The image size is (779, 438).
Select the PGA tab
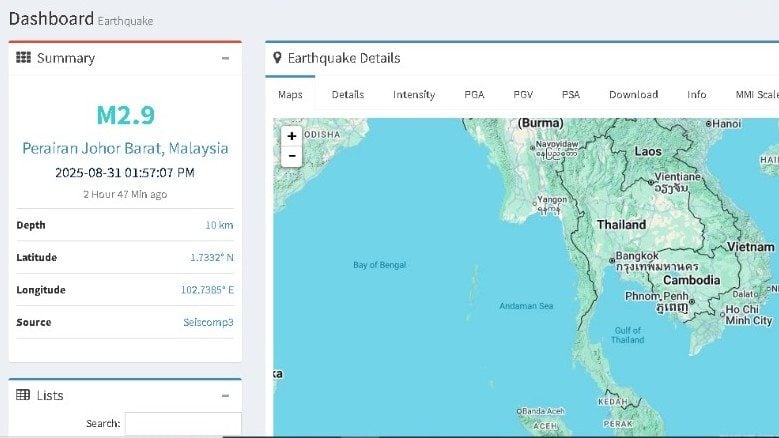(x=475, y=95)
